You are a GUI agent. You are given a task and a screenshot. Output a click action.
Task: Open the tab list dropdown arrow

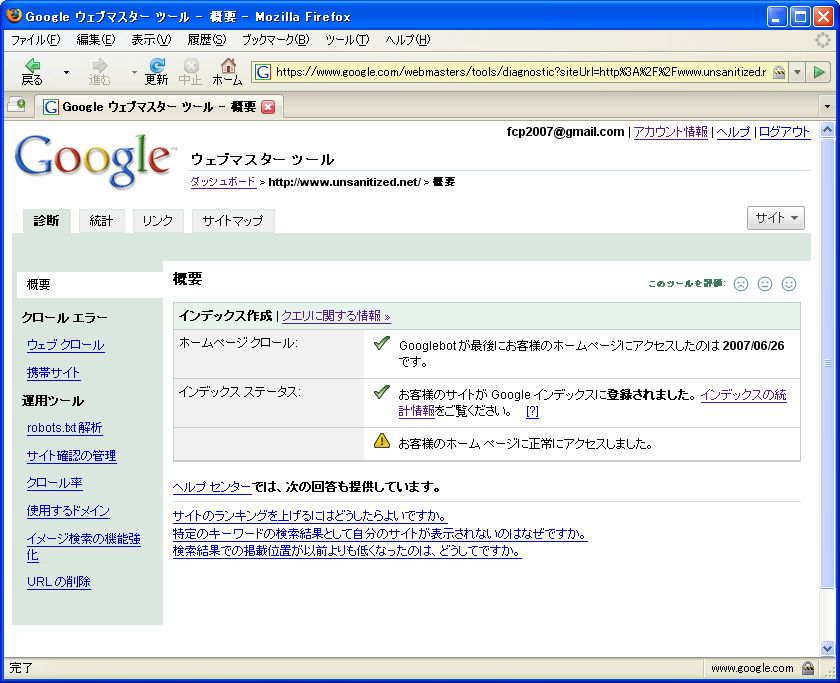point(828,107)
